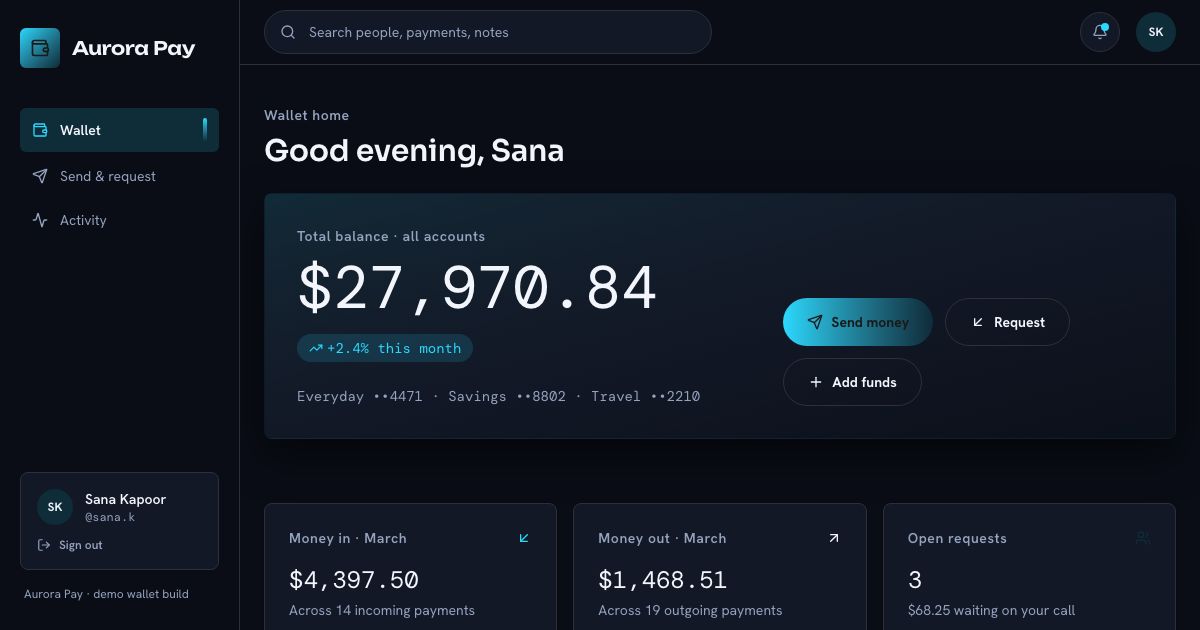The image size is (1200, 630).
Task: Click the +2.4% this month badge
Action: pyautogui.click(x=385, y=348)
